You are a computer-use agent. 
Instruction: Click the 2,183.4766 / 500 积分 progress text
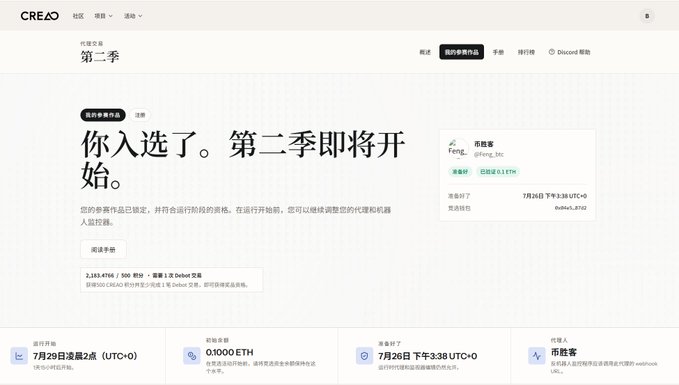click(114, 275)
